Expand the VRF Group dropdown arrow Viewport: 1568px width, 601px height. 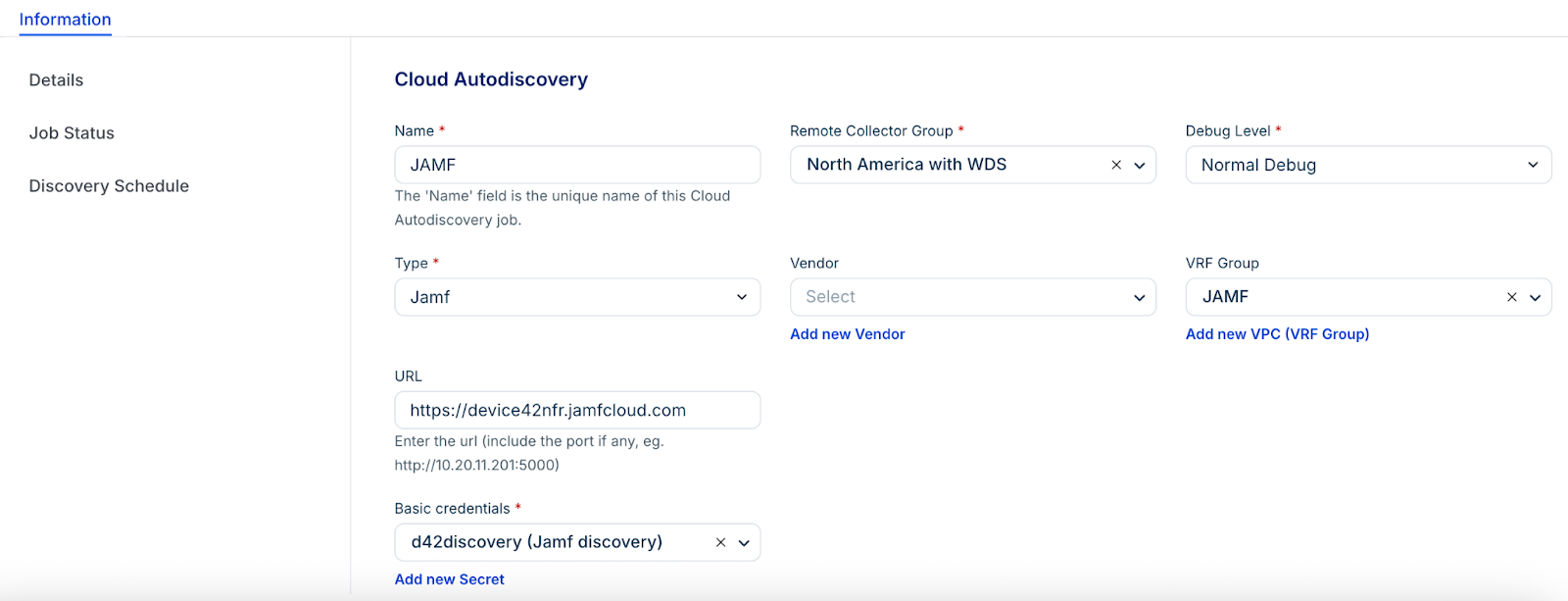(1536, 297)
